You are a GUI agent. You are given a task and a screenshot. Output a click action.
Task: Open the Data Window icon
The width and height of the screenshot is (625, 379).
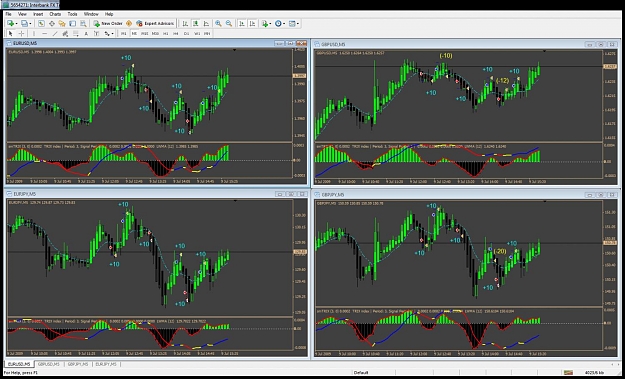tap(52, 24)
